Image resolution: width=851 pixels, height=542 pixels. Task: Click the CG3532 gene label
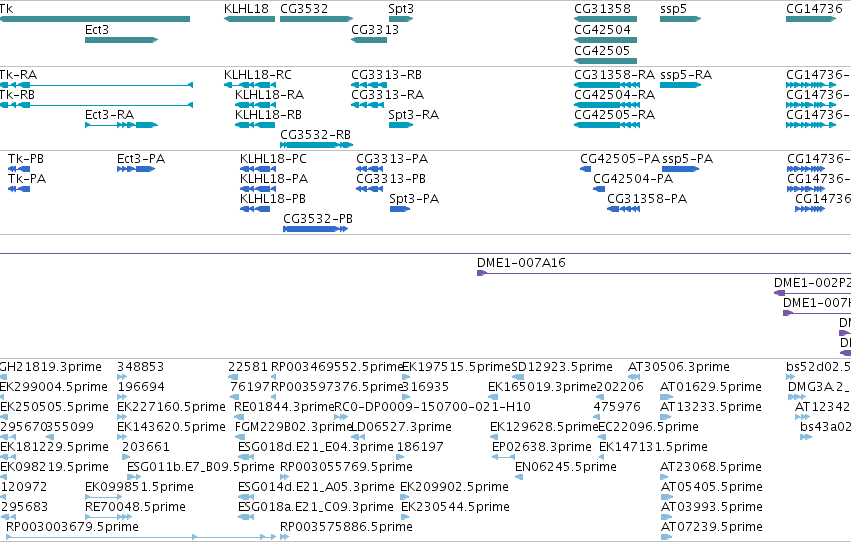[304, 9]
